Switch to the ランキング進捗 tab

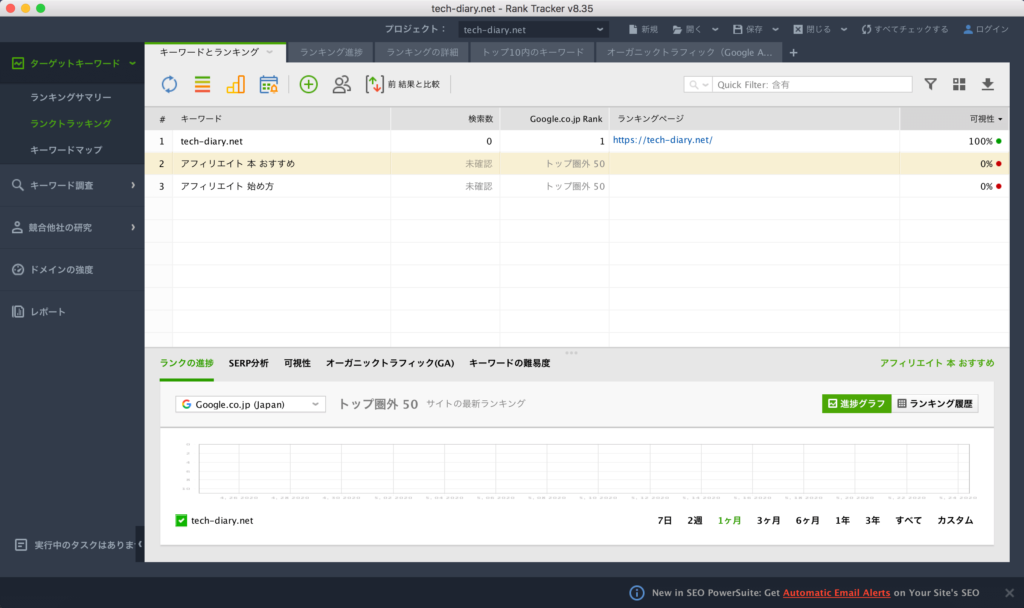(331, 52)
